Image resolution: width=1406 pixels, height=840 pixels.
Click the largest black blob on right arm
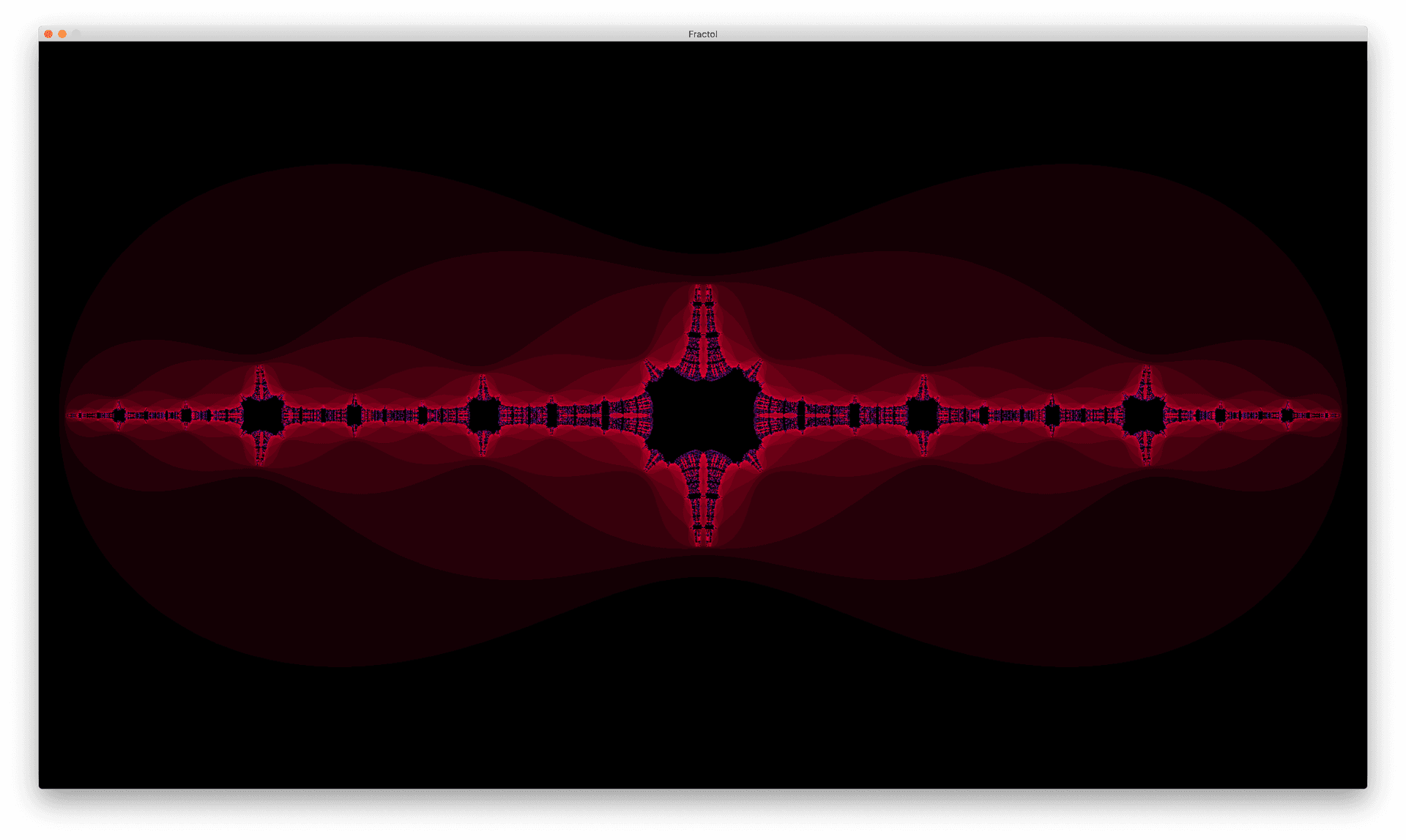pyautogui.click(x=1144, y=415)
